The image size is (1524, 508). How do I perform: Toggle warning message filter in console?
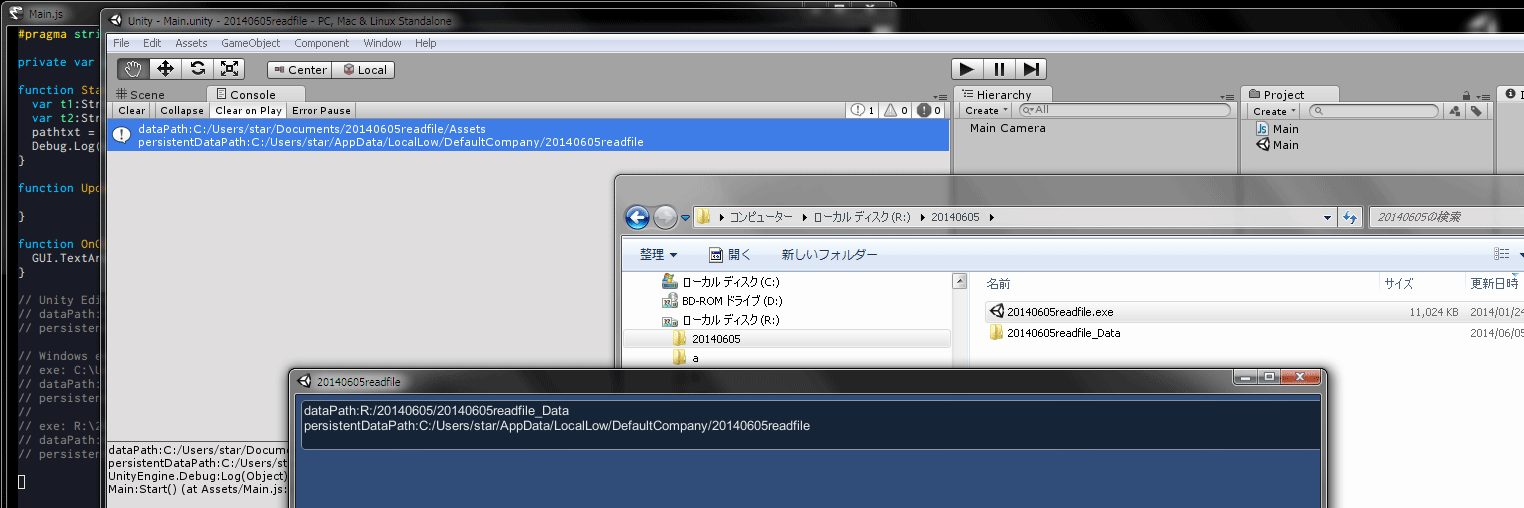(894, 111)
